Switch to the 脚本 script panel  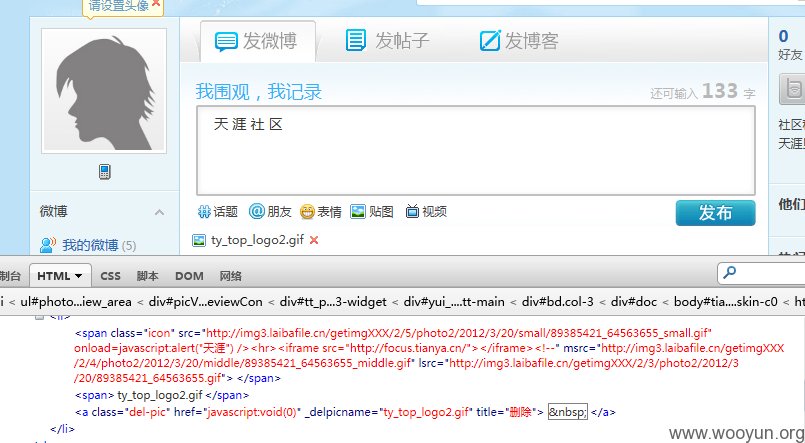click(x=147, y=276)
